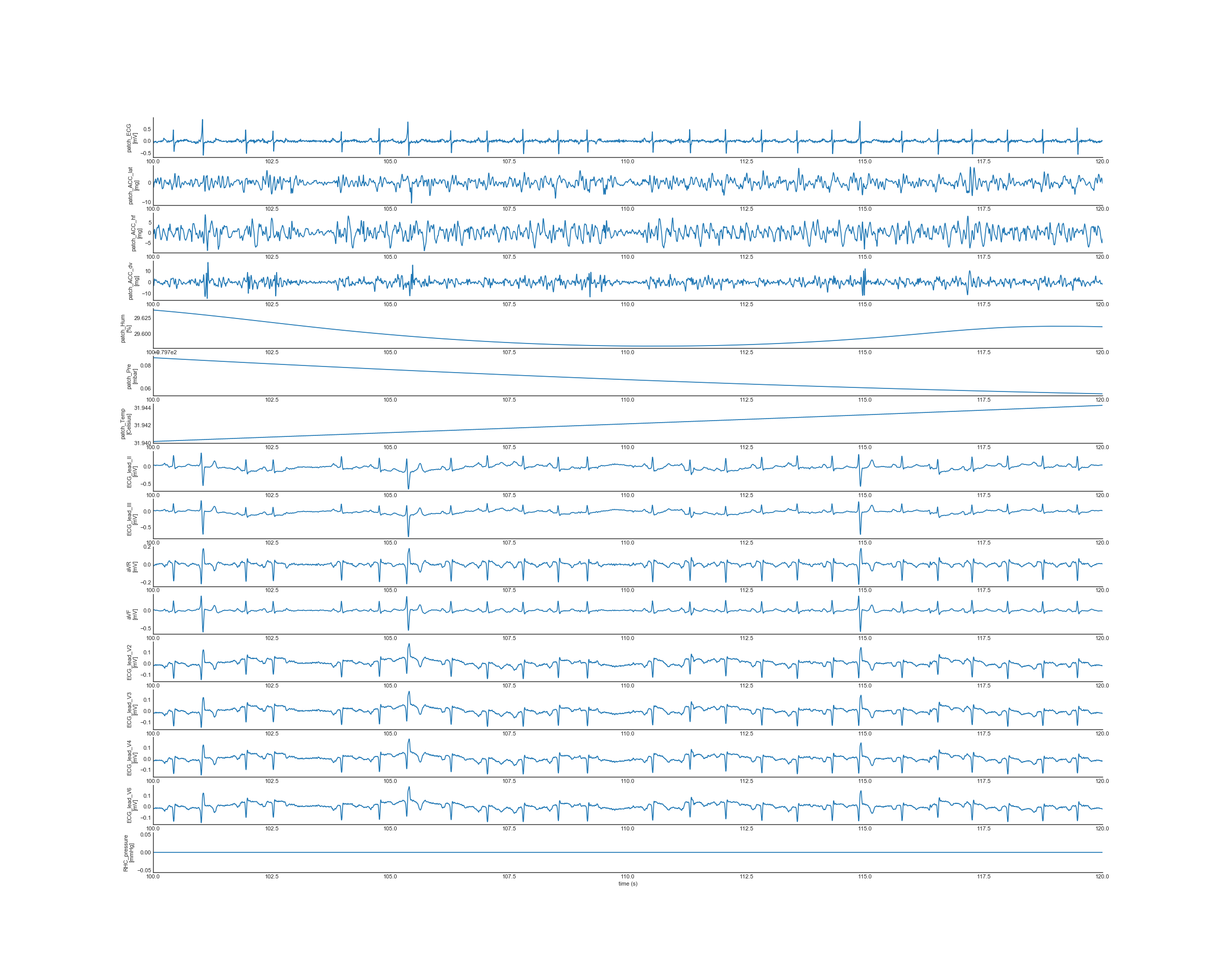Click the 0.797e2 offset text on patch_Pre
Viewport: 1225px width, 980px height.
[x=166, y=352]
